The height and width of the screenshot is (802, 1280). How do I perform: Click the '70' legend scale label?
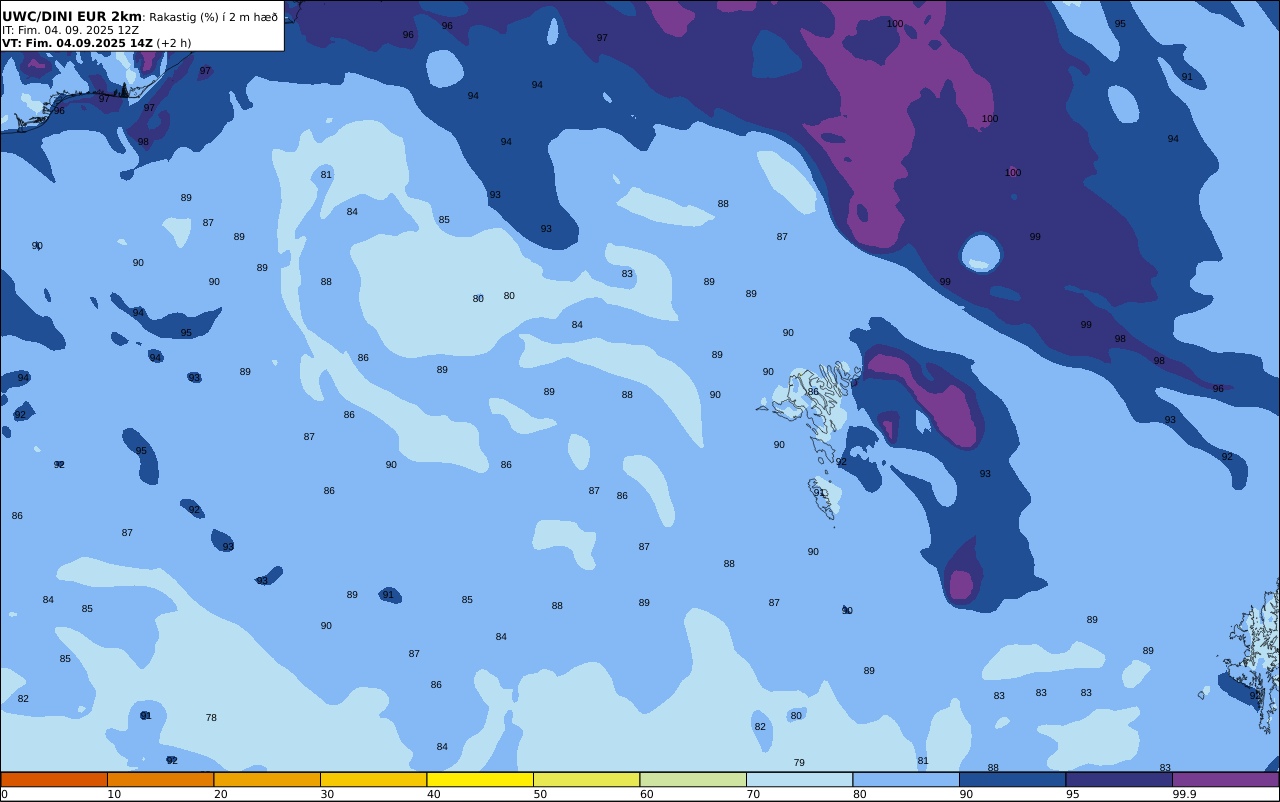[x=753, y=794]
